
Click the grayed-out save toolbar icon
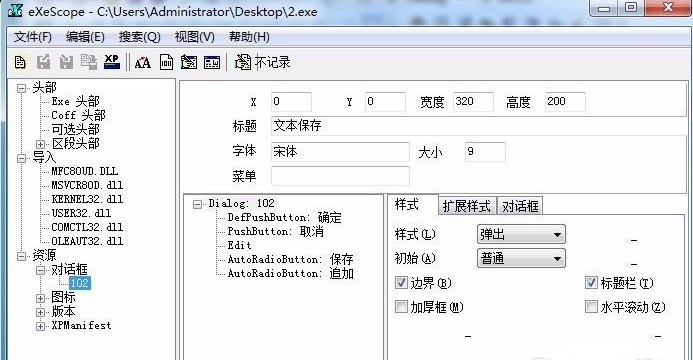click(x=43, y=62)
